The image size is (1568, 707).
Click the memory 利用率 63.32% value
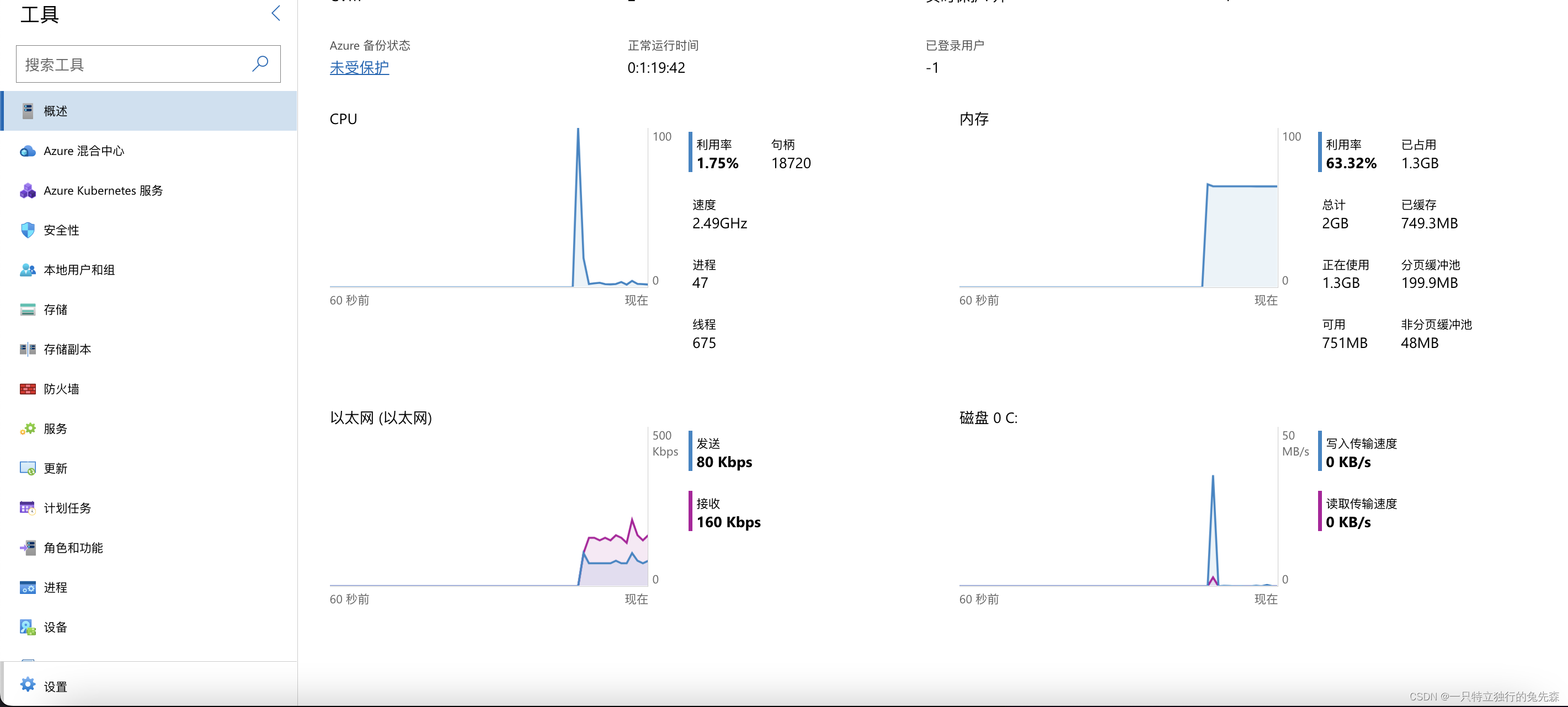point(1351,163)
